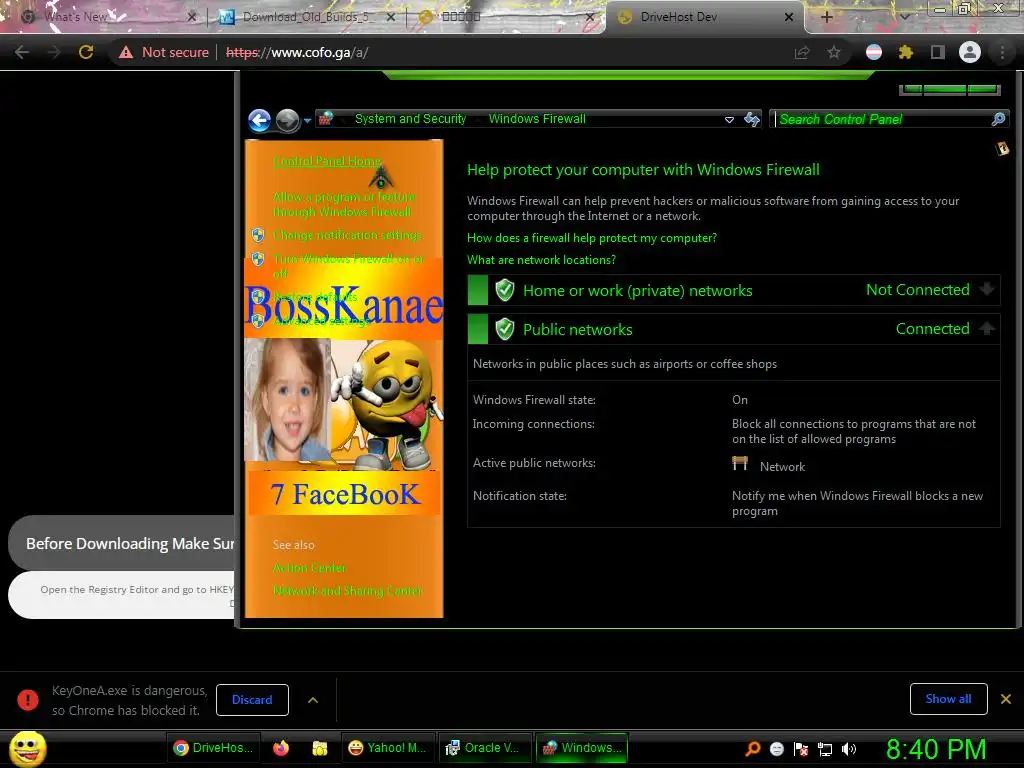Open the recent pages dropdown arrow
This screenshot has height=768, width=1024.
pos(307,121)
